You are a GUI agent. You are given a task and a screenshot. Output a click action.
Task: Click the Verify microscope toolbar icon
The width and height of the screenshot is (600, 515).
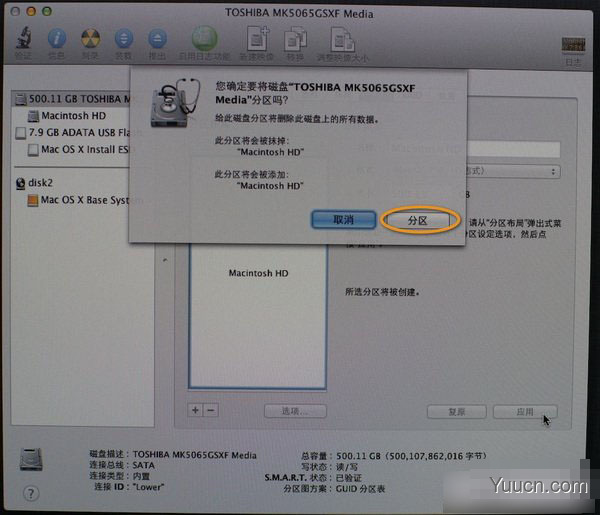coord(23,37)
